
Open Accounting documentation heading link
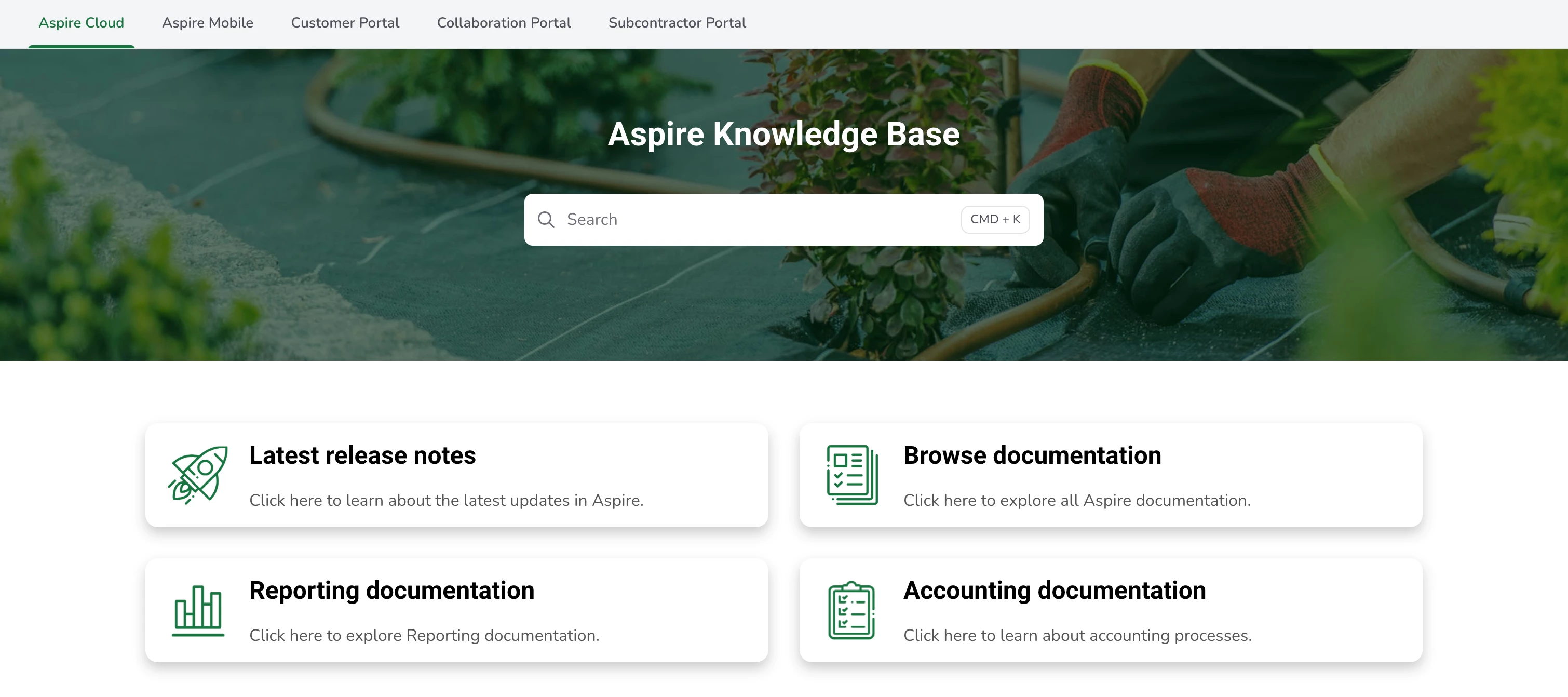(1055, 591)
